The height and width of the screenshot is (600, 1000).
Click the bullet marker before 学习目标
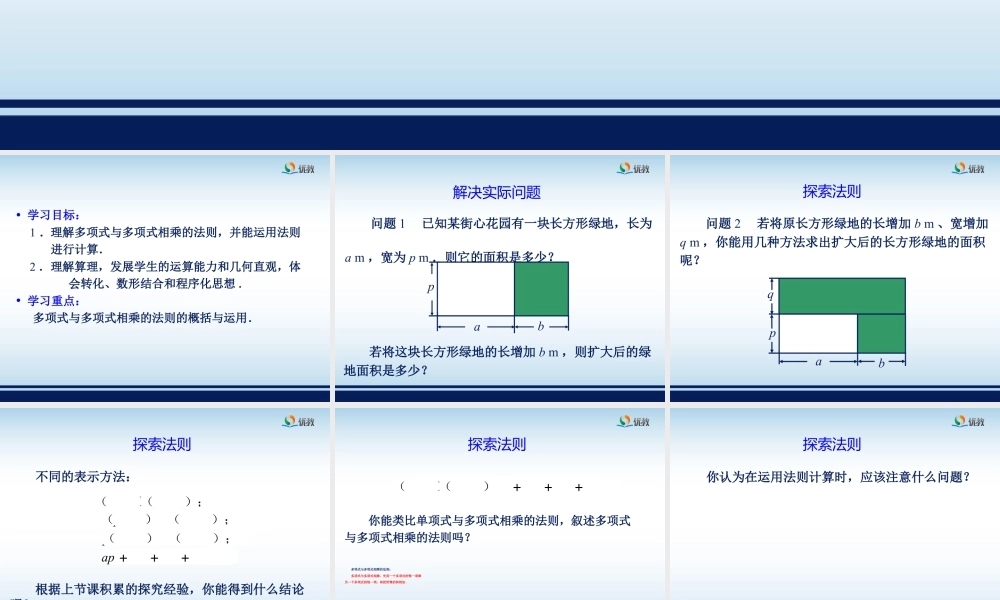[x=17, y=213]
